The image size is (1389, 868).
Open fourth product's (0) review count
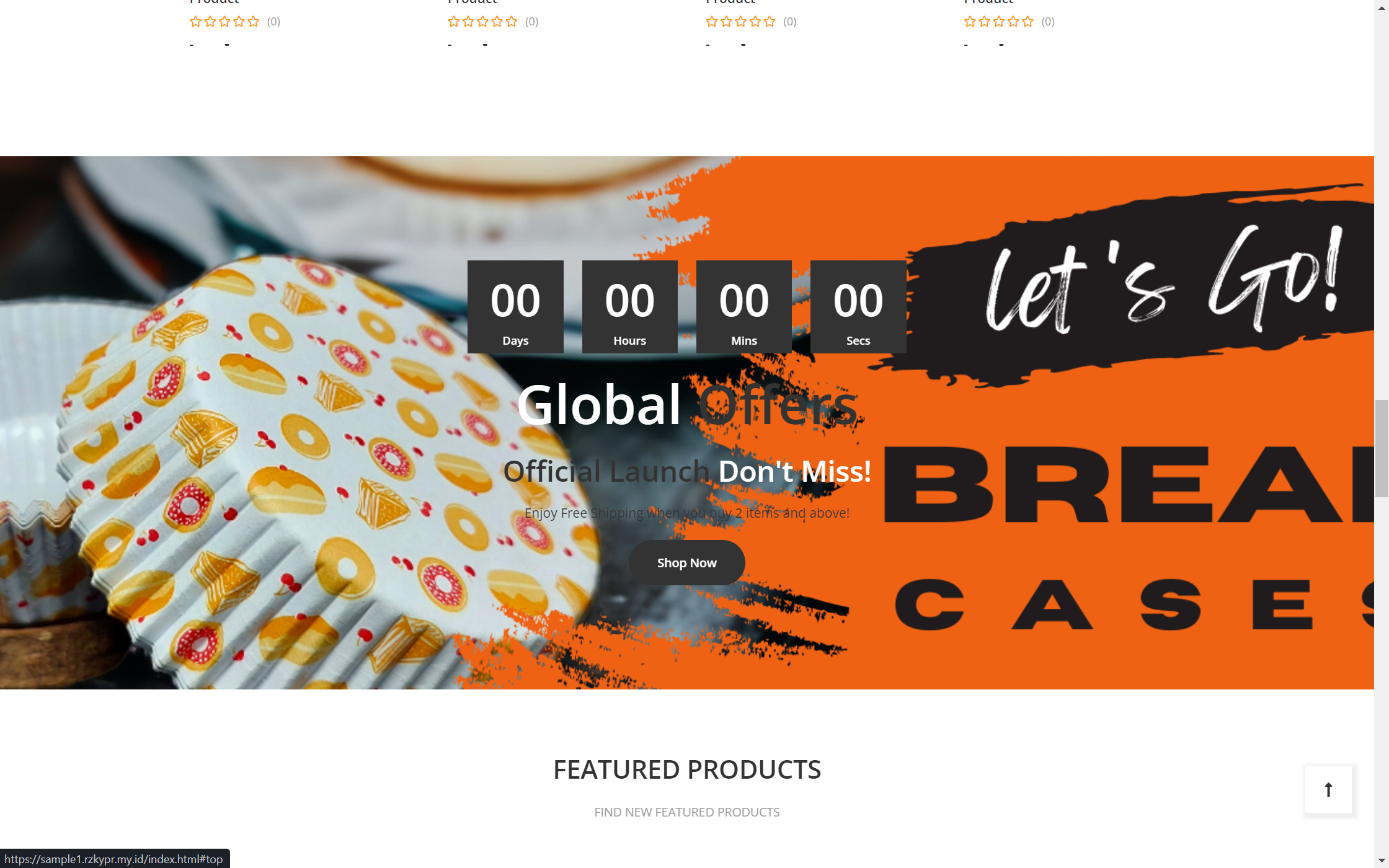coord(1048,22)
